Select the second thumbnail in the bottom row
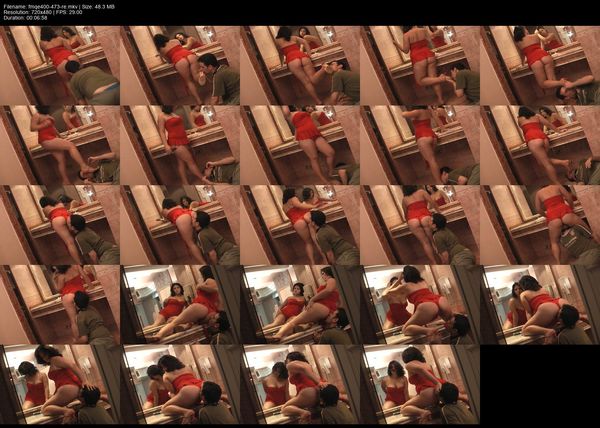 180,385
